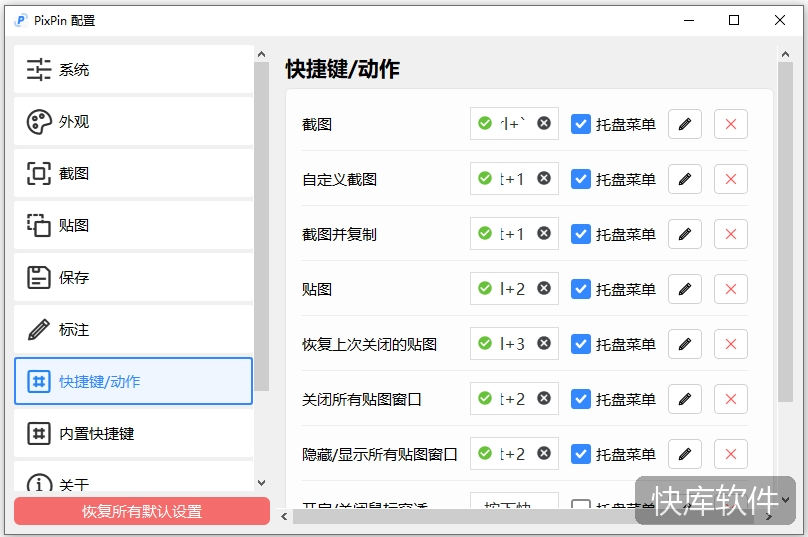
Task: Click the main panel scroll up arrow
Action: coord(785,54)
